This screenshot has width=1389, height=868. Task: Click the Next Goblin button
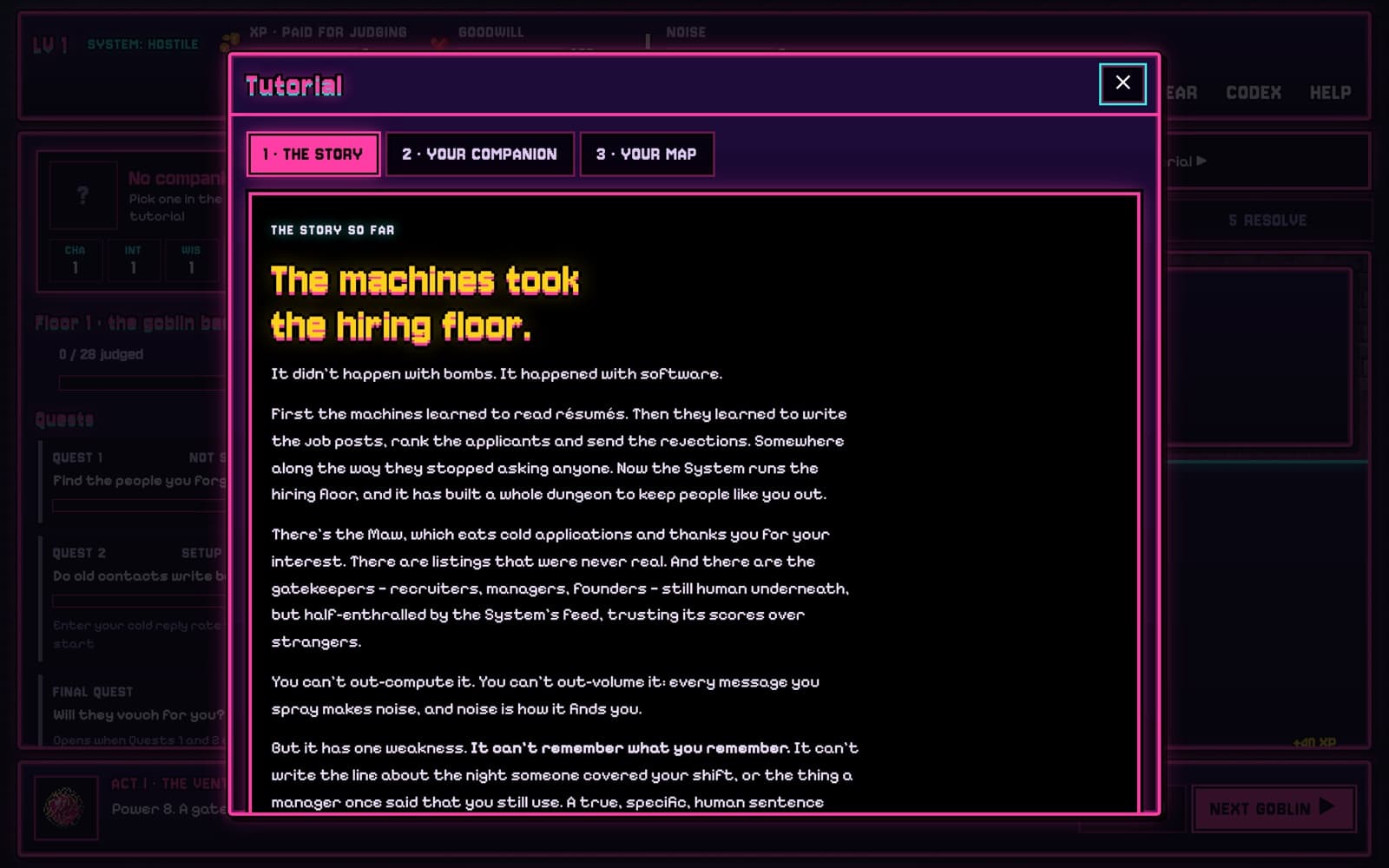1274,808
